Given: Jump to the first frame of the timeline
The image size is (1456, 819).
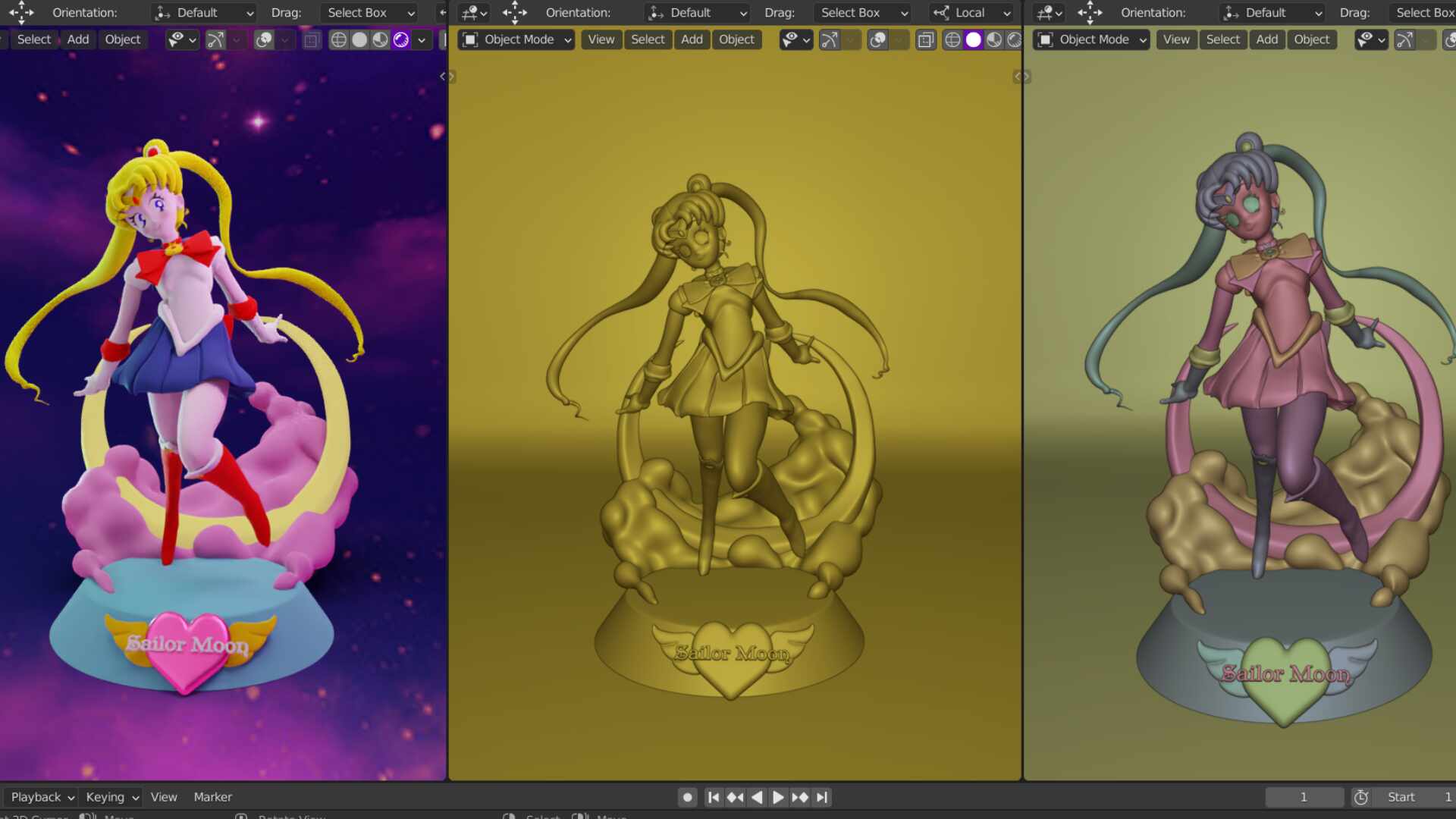Looking at the screenshot, I should coord(714,797).
